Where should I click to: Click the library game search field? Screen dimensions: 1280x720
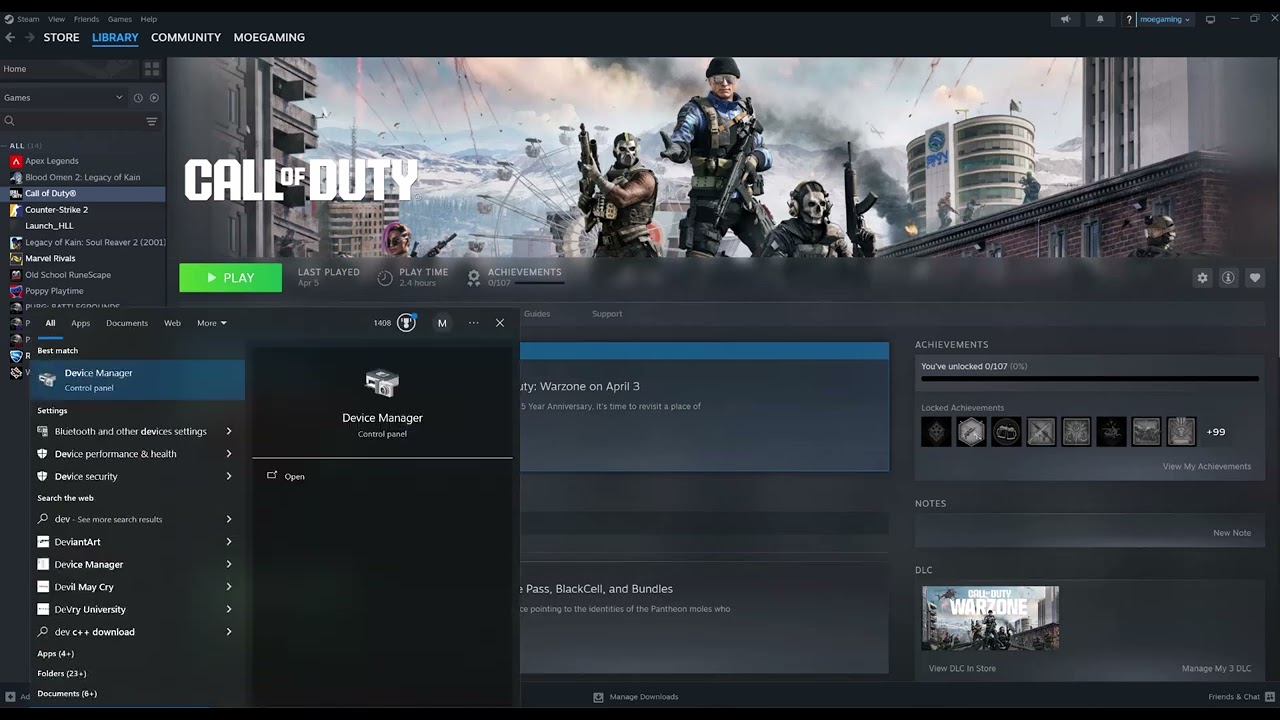(75, 121)
